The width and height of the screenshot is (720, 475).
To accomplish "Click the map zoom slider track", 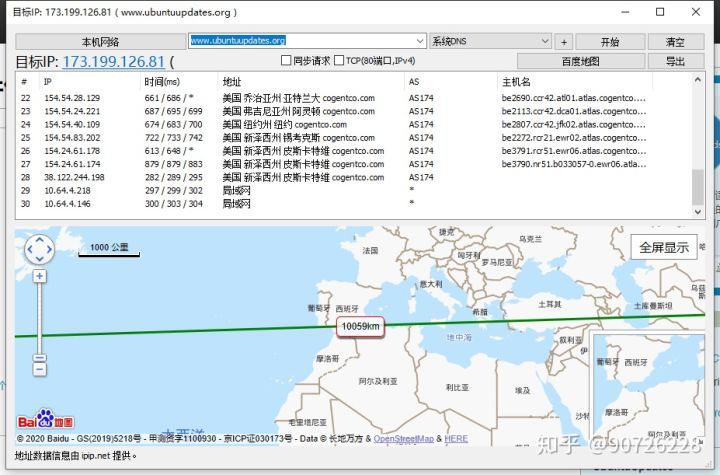I will [39, 318].
